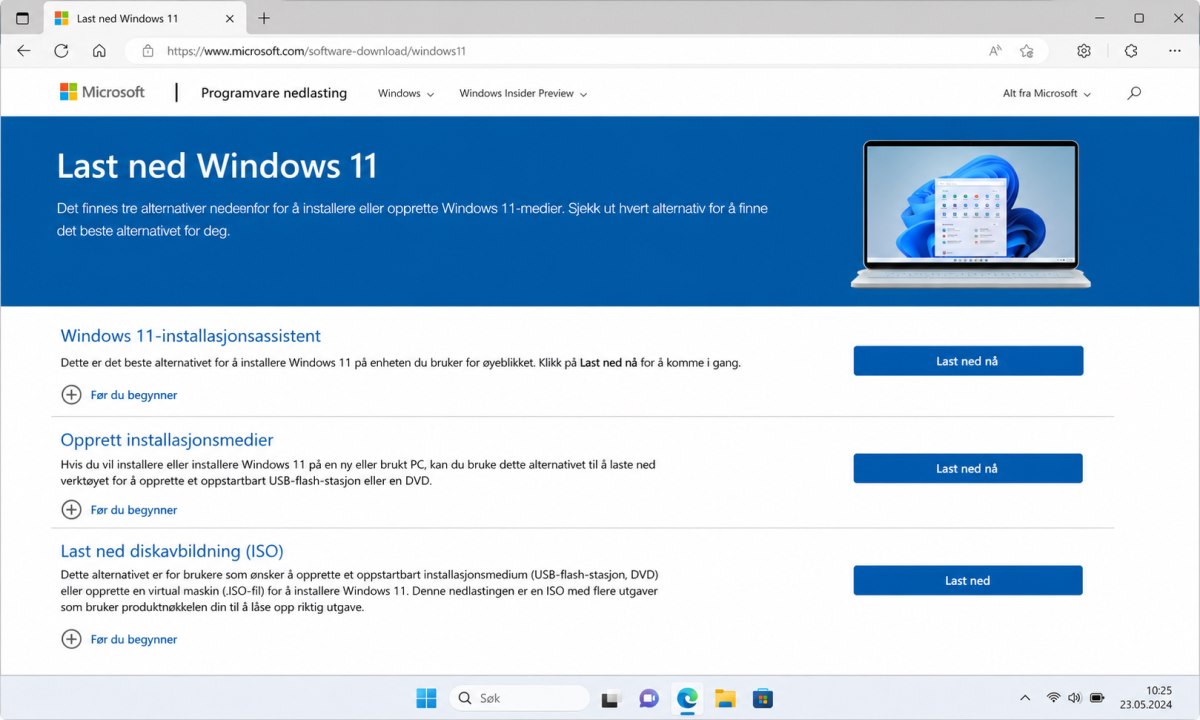Click the taskbar Søk search box
The height and width of the screenshot is (720, 1200).
(518, 698)
